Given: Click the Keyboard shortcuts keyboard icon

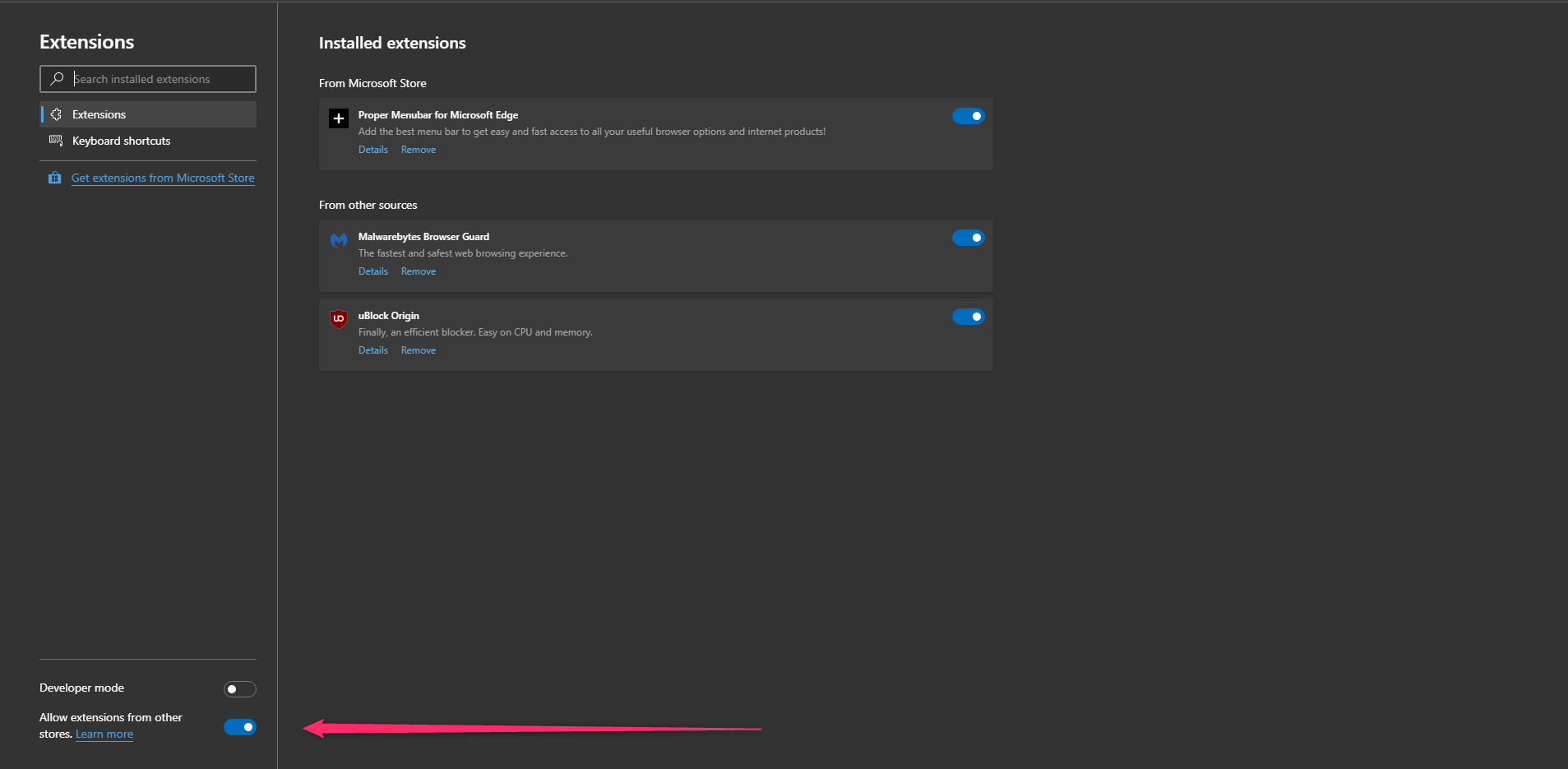Looking at the screenshot, I should pos(56,141).
